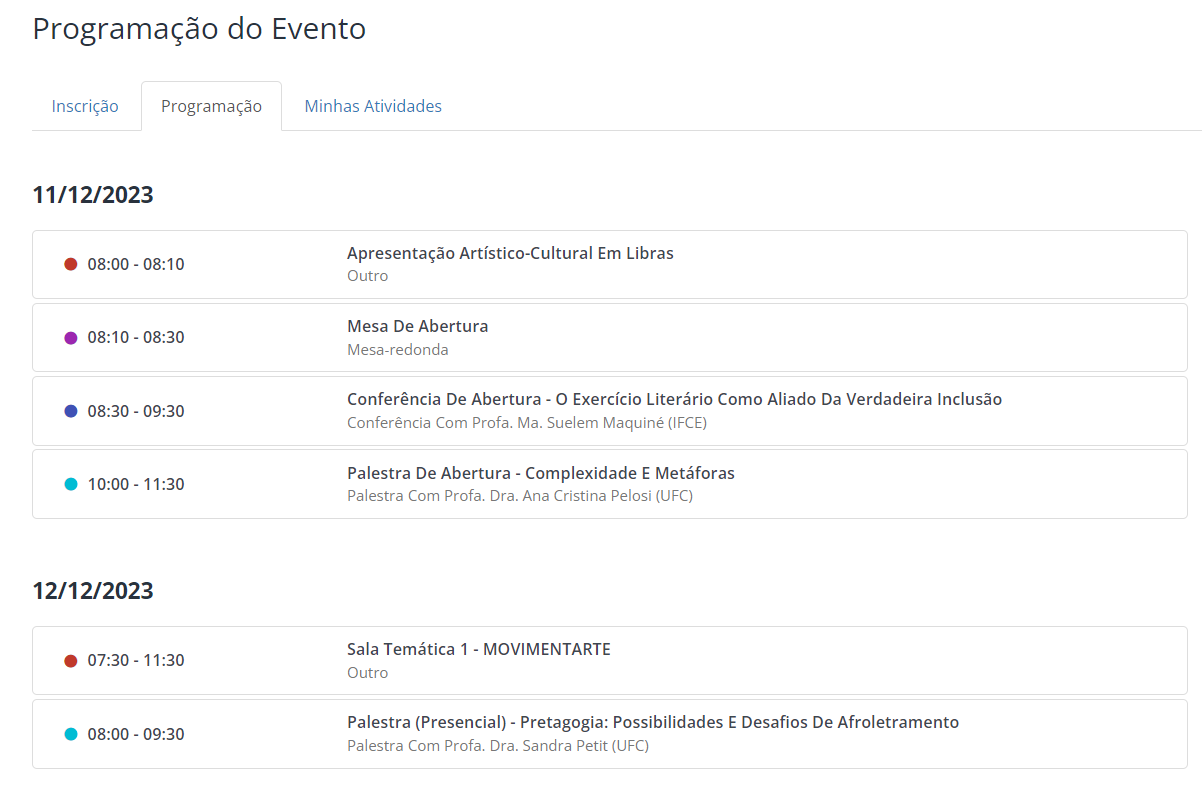
Task: Open Palestra (Presencial) Pretagogia activity title
Action: coord(652,722)
